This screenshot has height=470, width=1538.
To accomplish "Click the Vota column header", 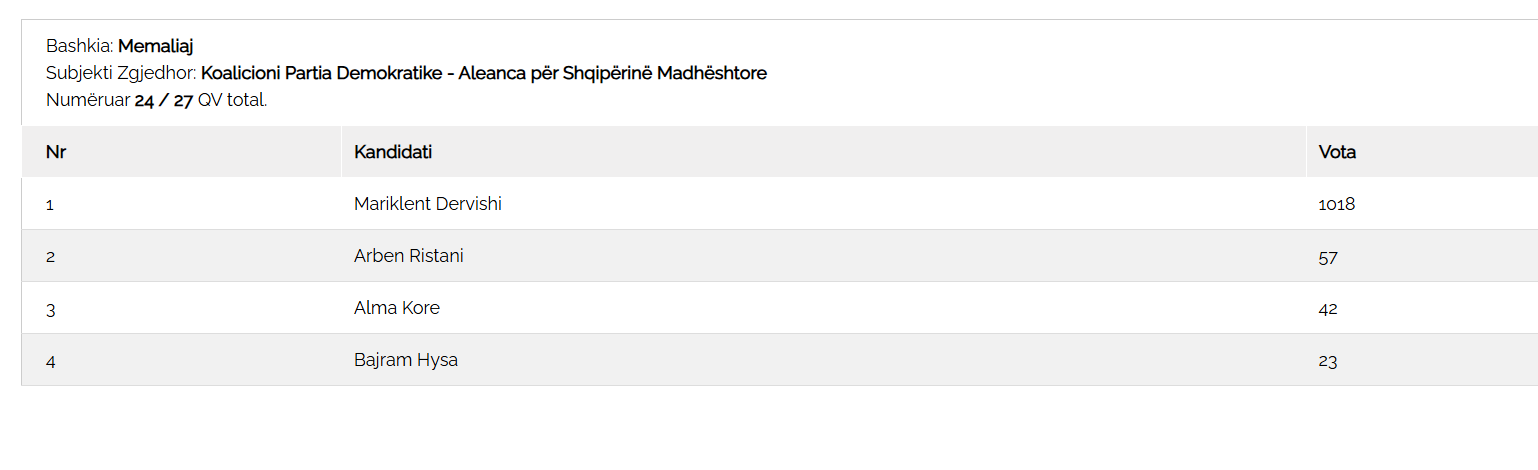I will tap(1337, 152).
